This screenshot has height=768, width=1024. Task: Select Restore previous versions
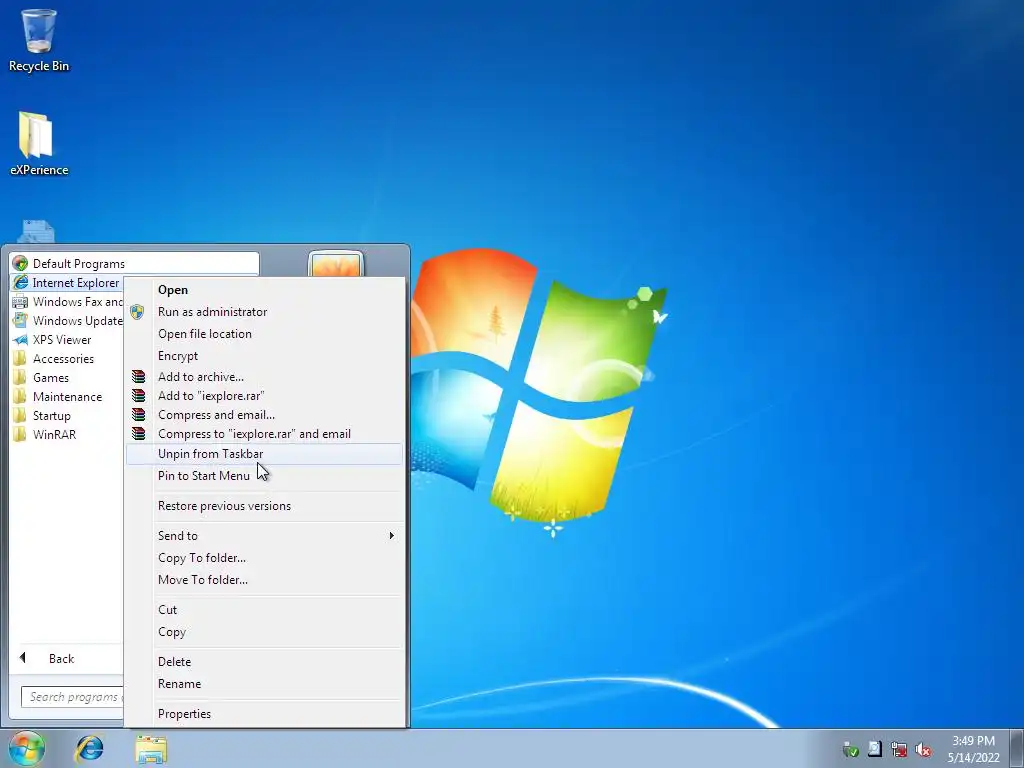pos(264,506)
